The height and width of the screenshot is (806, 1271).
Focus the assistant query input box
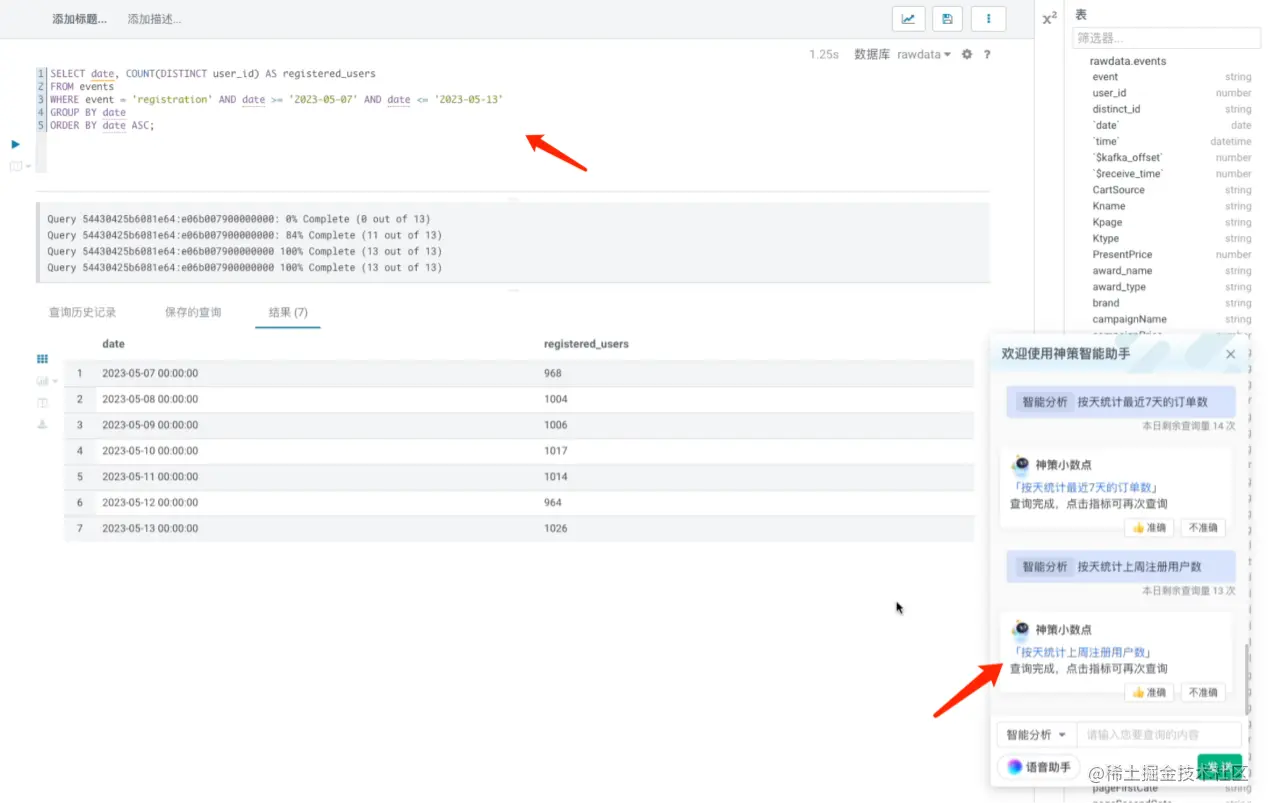1159,734
